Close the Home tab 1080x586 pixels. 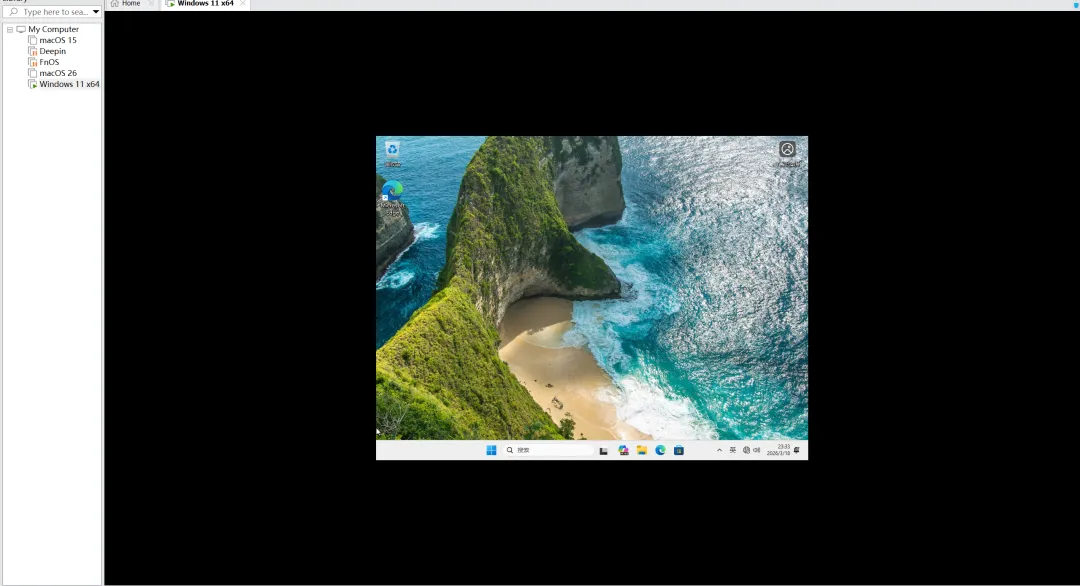pyautogui.click(x=151, y=3)
